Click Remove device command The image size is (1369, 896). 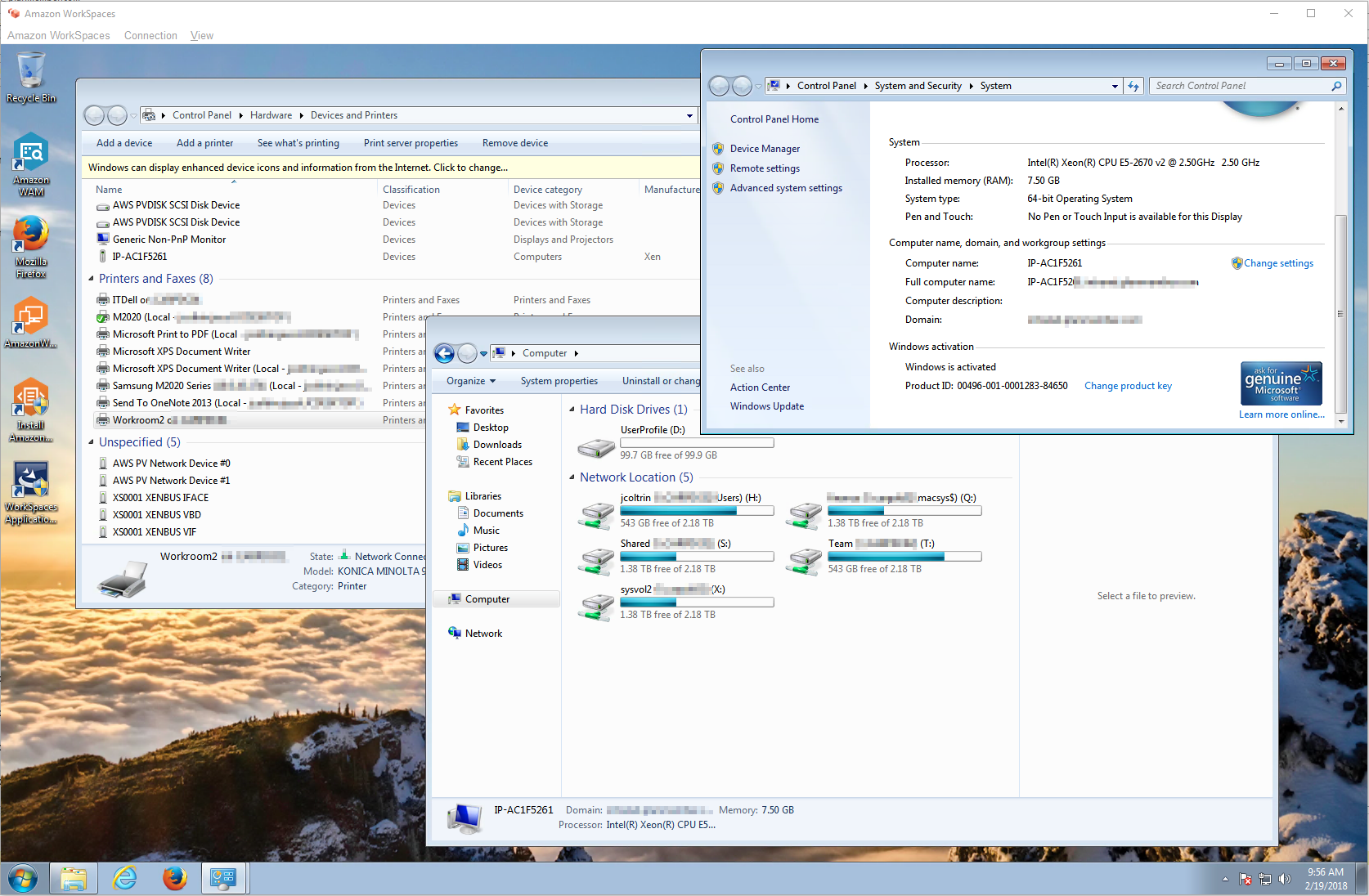(x=515, y=143)
